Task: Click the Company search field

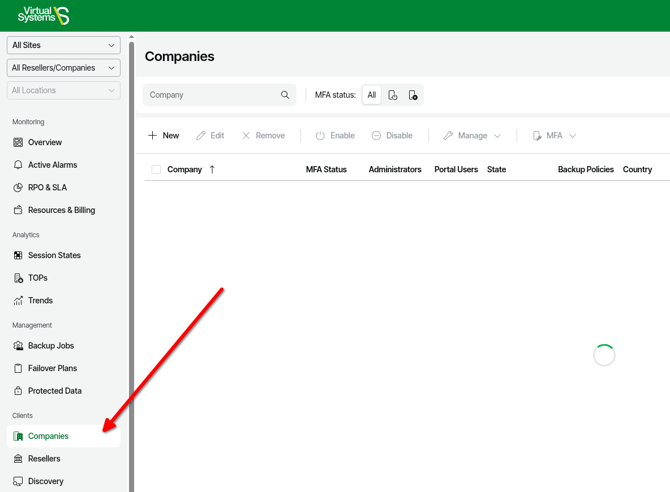Action: click(x=210, y=95)
